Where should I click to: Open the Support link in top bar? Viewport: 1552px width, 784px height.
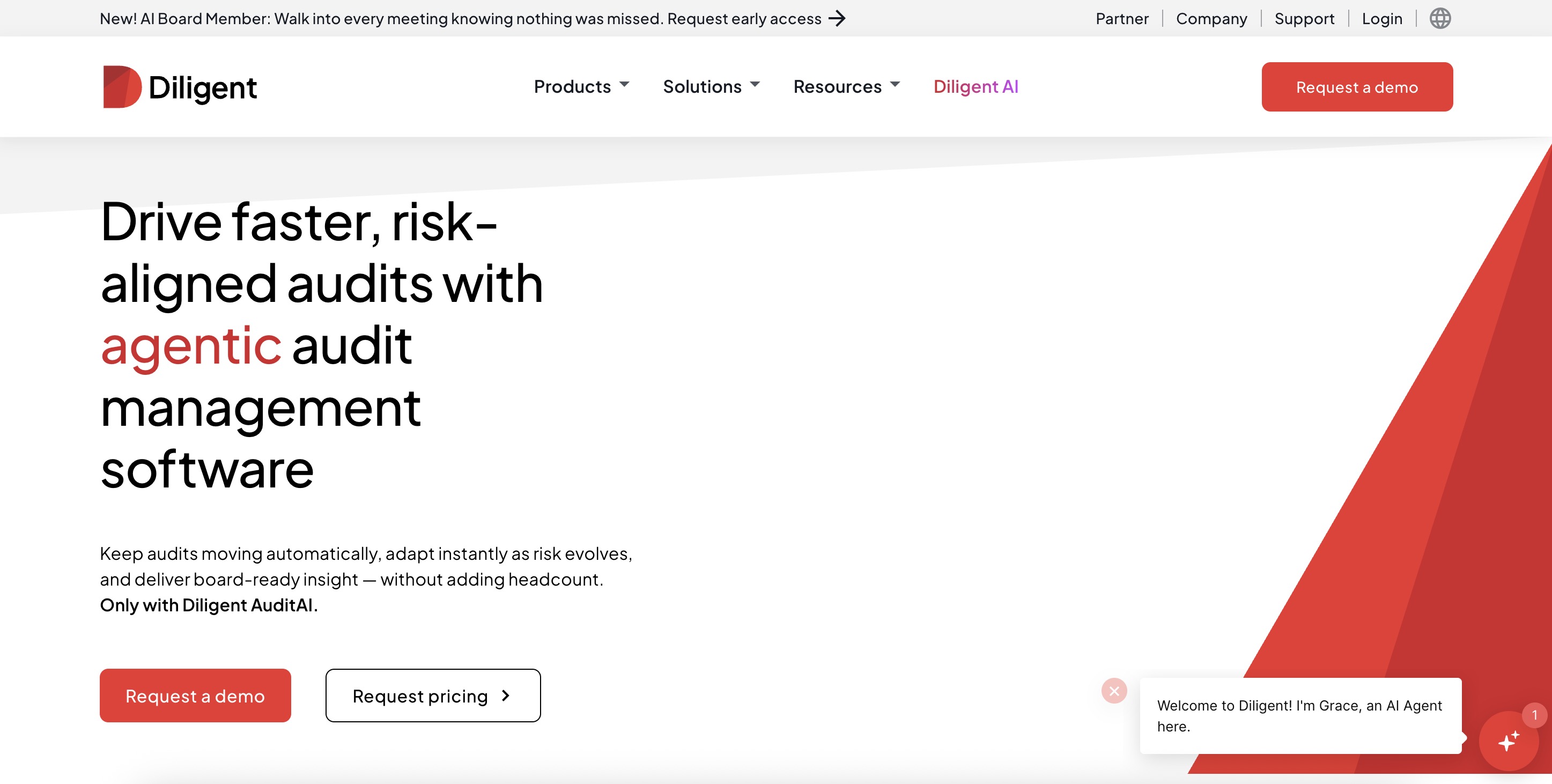(1304, 19)
